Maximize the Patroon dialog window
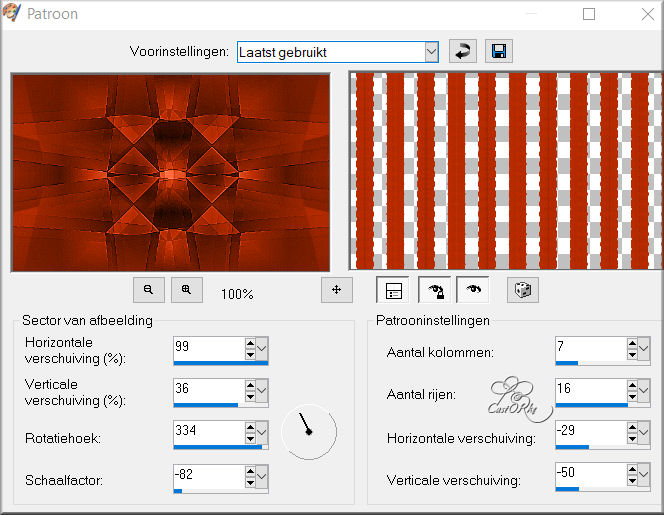664x515 pixels. tap(589, 14)
